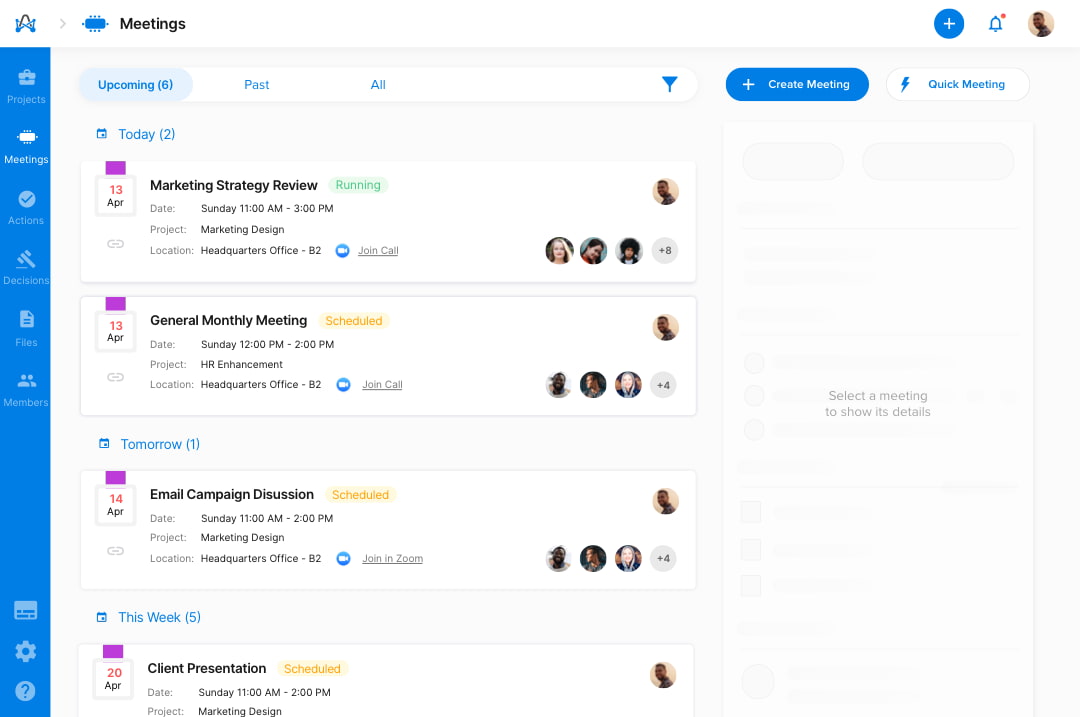Click Zoom icon in Email Campaign Disussion

[343, 559]
